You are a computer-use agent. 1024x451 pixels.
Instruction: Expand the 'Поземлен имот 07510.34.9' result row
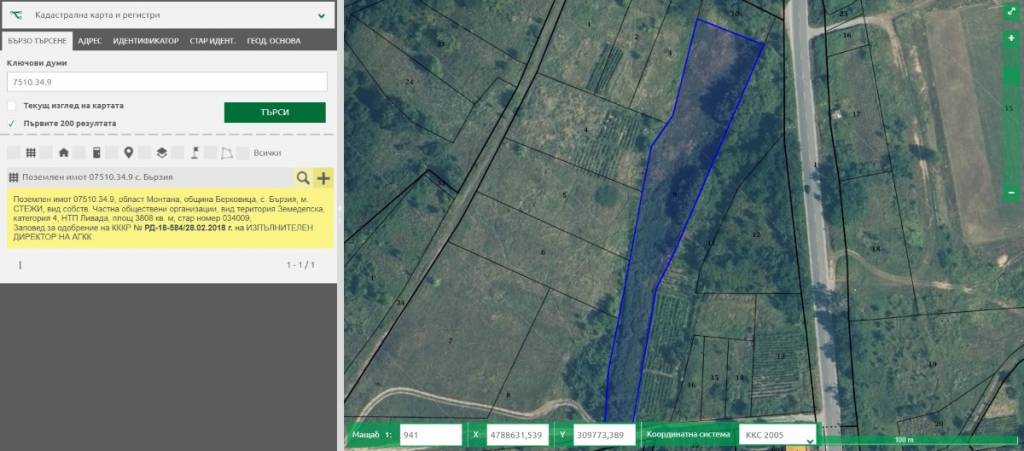pos(150,178)
